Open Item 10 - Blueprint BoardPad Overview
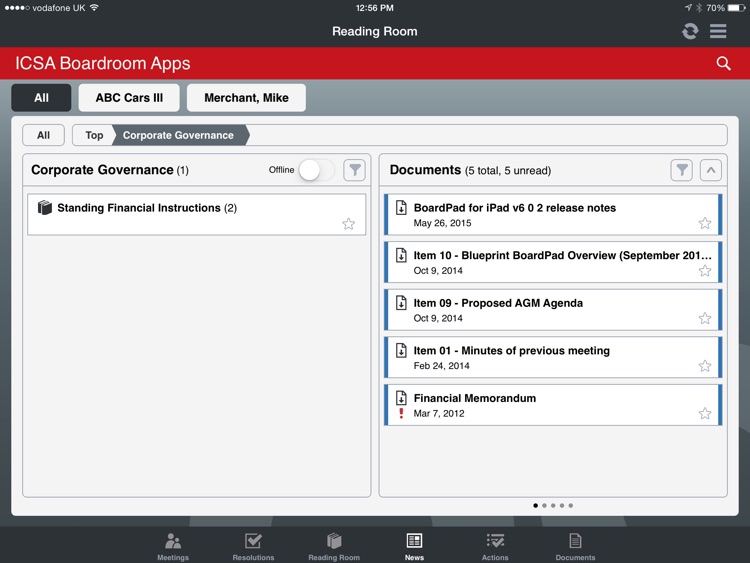This screenshot has width=750, height=563. point(553,262)
